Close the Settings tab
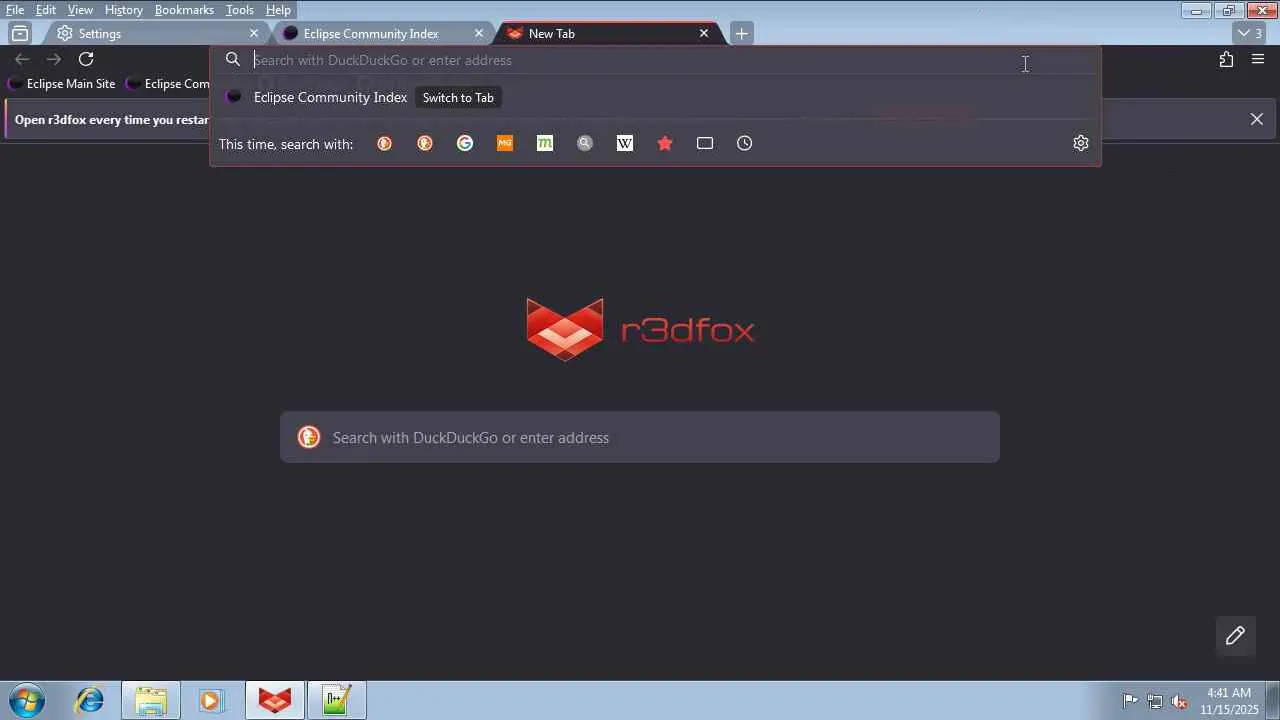 pyautogui.click(x=254, y=33)
